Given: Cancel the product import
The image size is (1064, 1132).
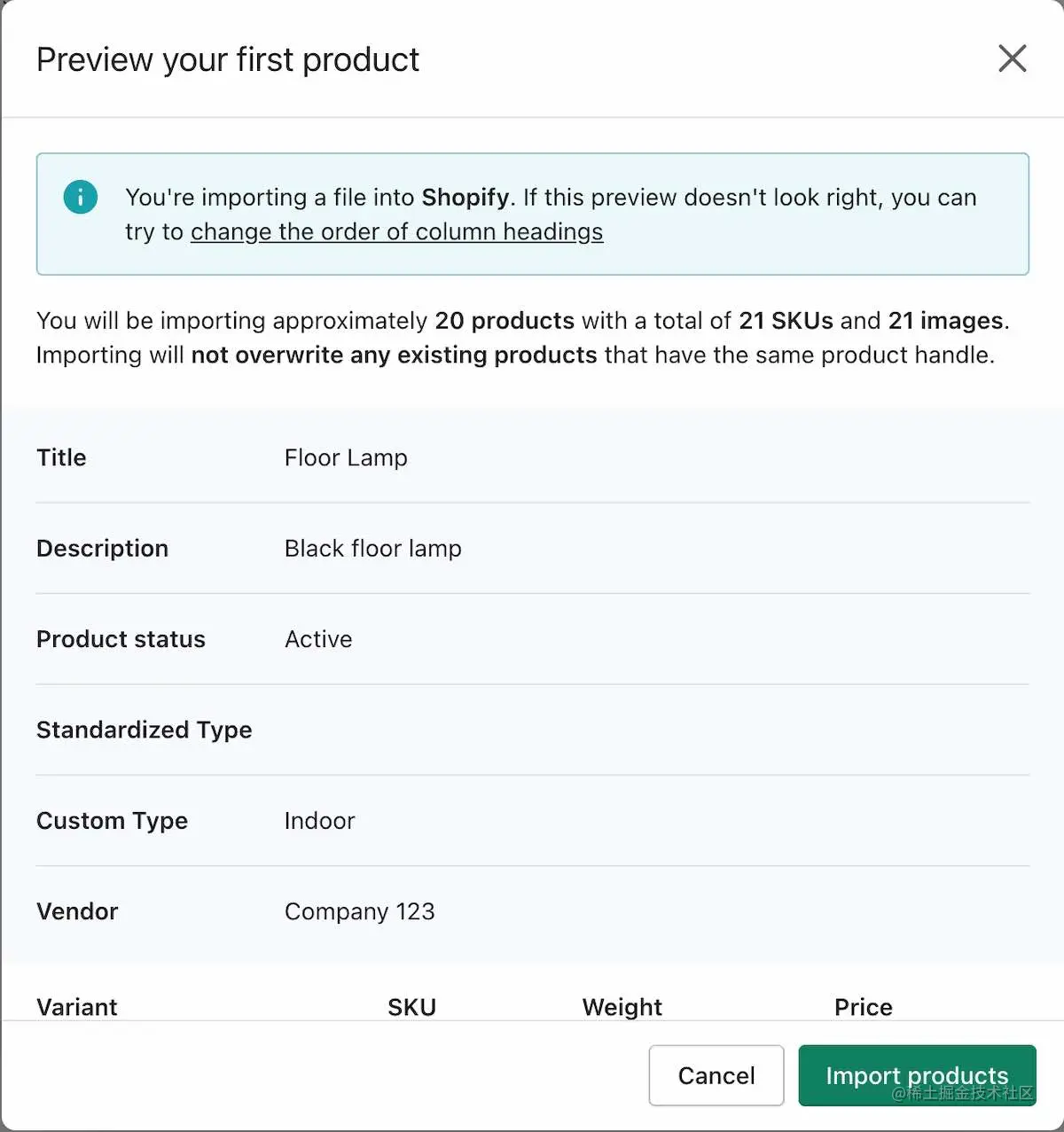Looking at the screenshot, I should (716, 1075).
